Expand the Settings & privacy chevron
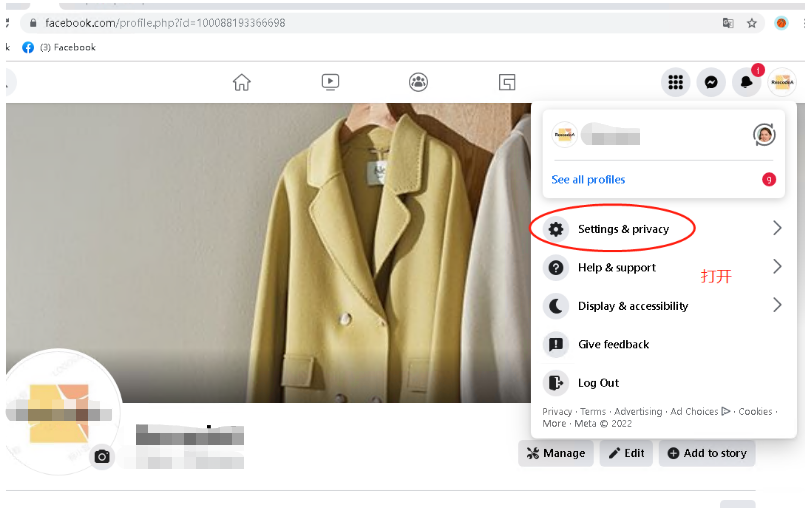The image size is (807, 517). tap(777, 229)
